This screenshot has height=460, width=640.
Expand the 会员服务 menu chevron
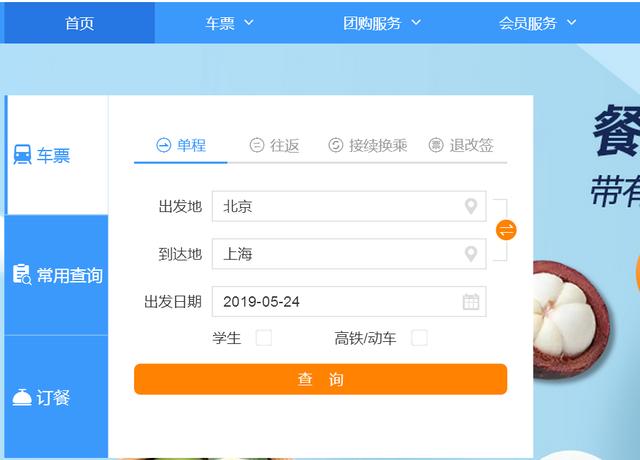571,22
